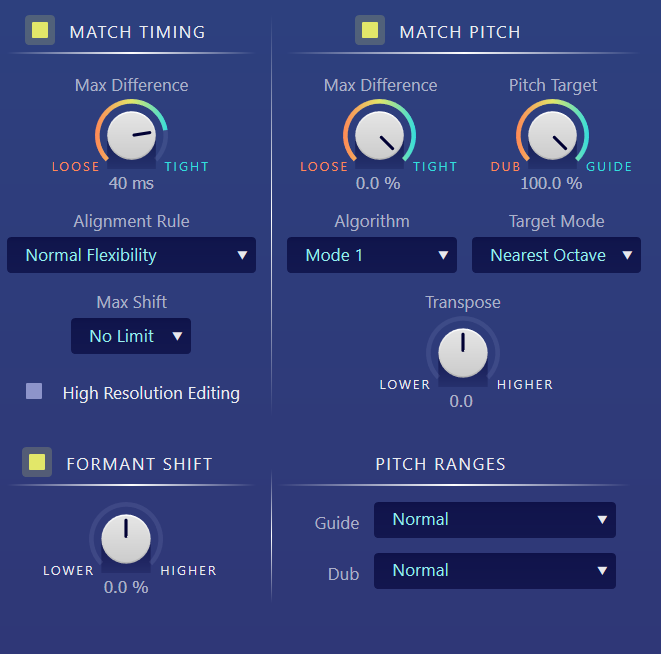Screen dimensions: 661x654
Task: Click the Formant Shift 0.0 % value
Action: (126, 587)
